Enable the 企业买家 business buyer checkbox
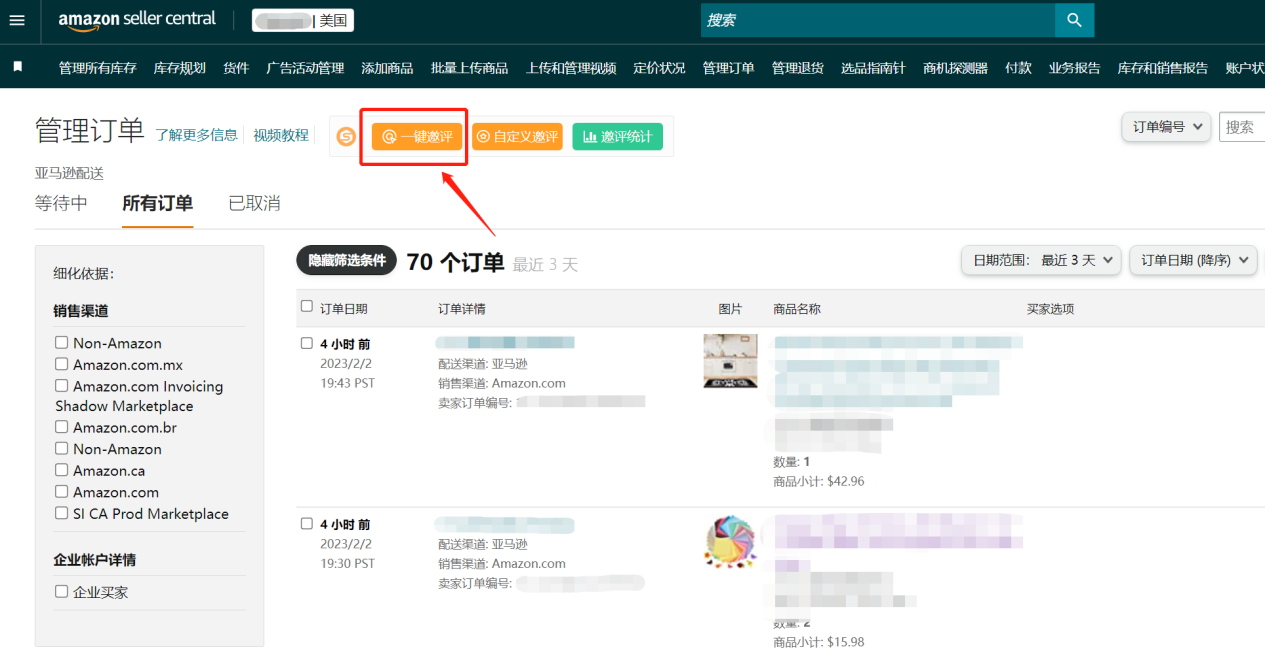This screenshot has height=662, width=1265. (x=61, y=591)
